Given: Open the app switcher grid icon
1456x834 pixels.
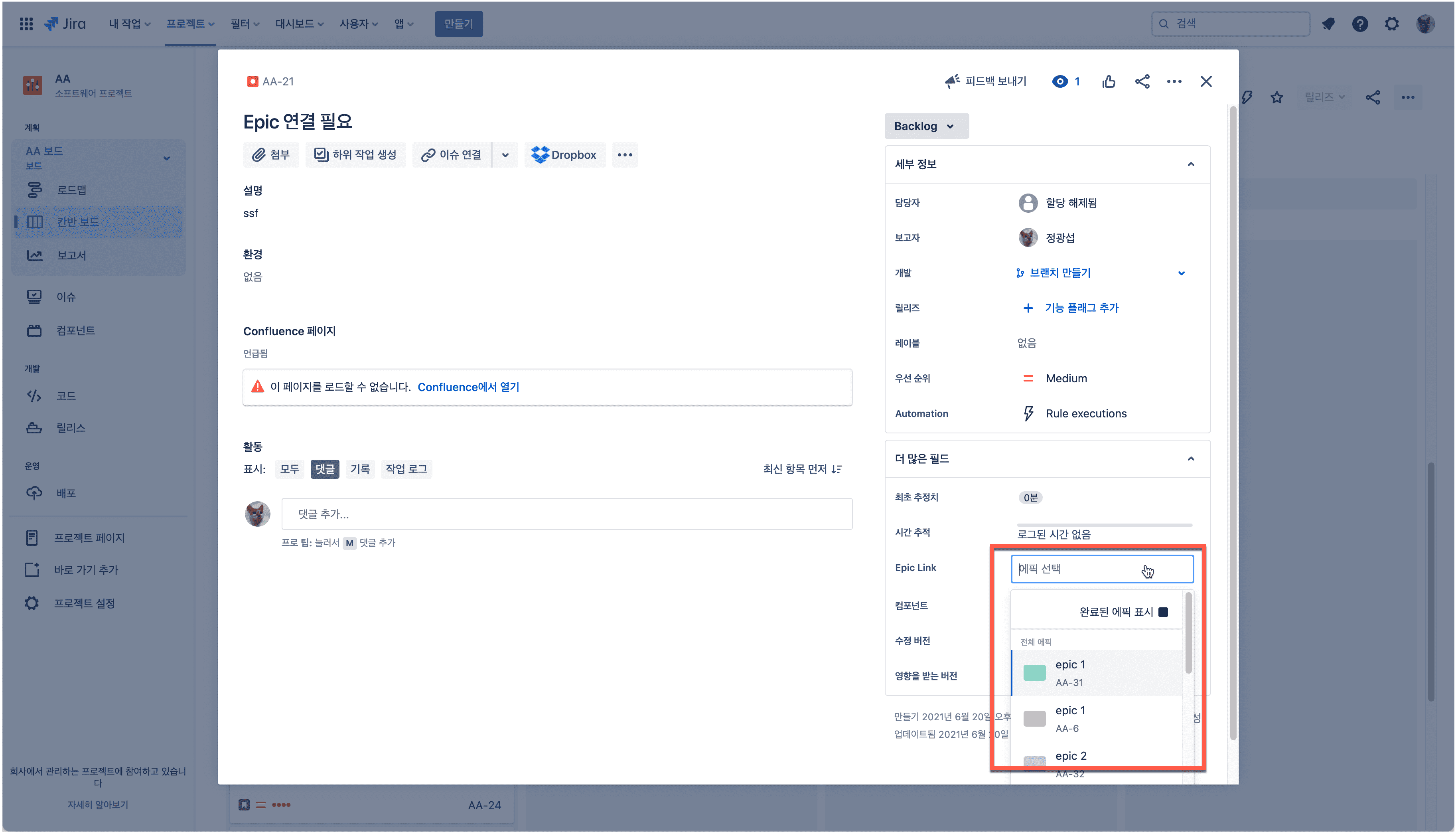Looking at the screenshot, I should [26, 24].
